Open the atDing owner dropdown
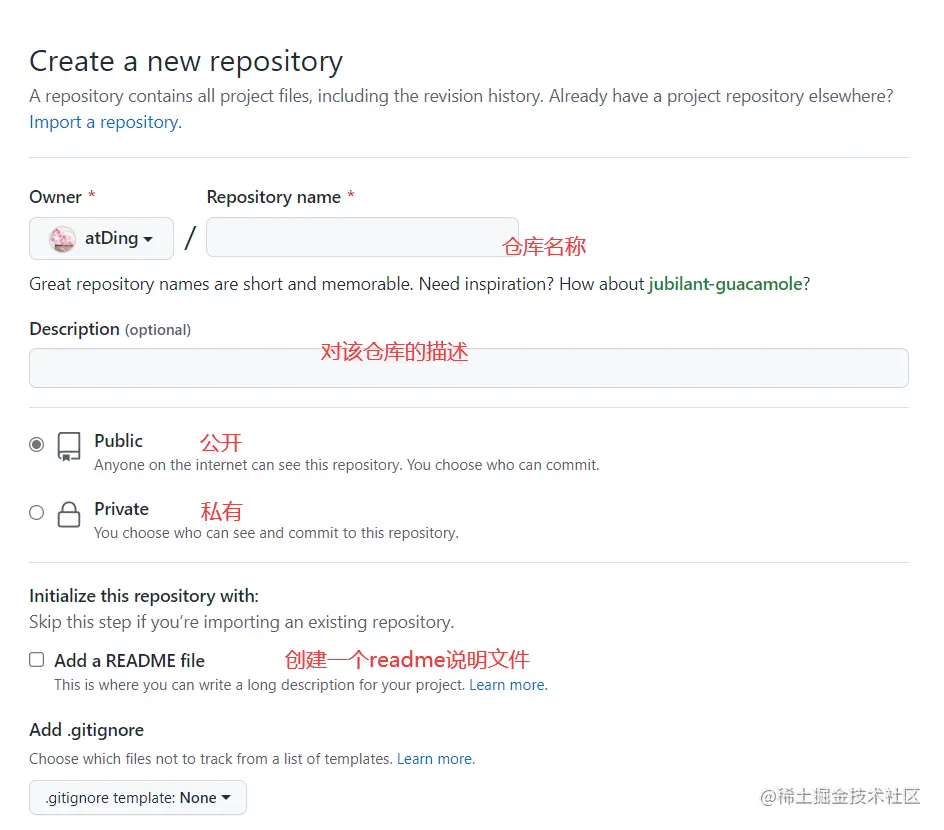The height and width of the screenshot is (830, 944). [x=102, y=239]
